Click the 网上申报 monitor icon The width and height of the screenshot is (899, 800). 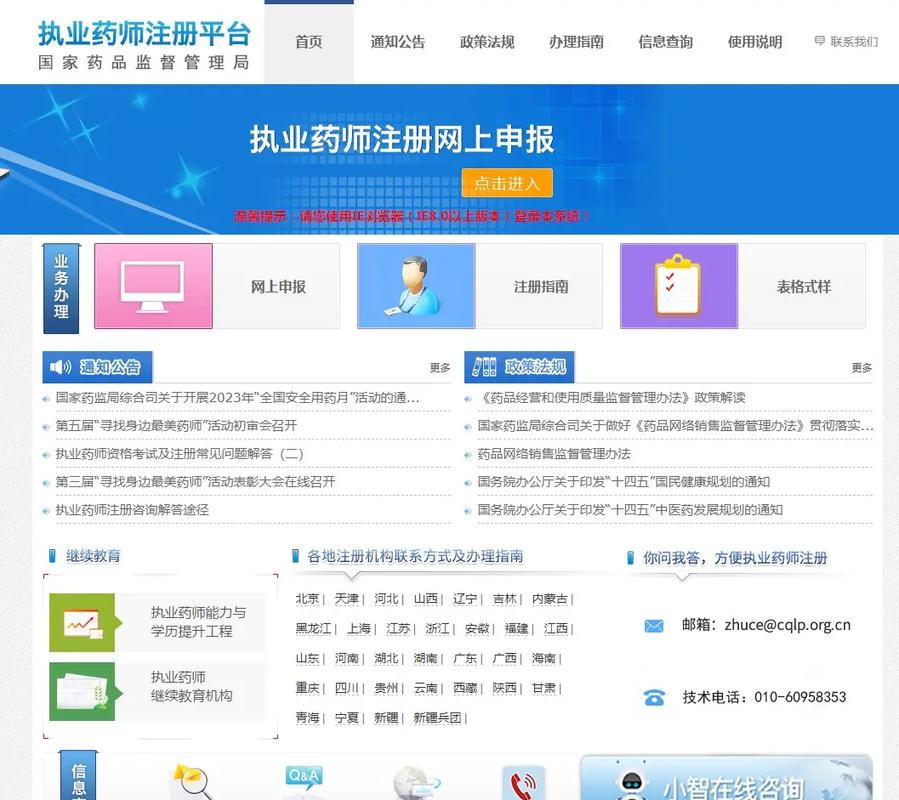tap(152, 288)
